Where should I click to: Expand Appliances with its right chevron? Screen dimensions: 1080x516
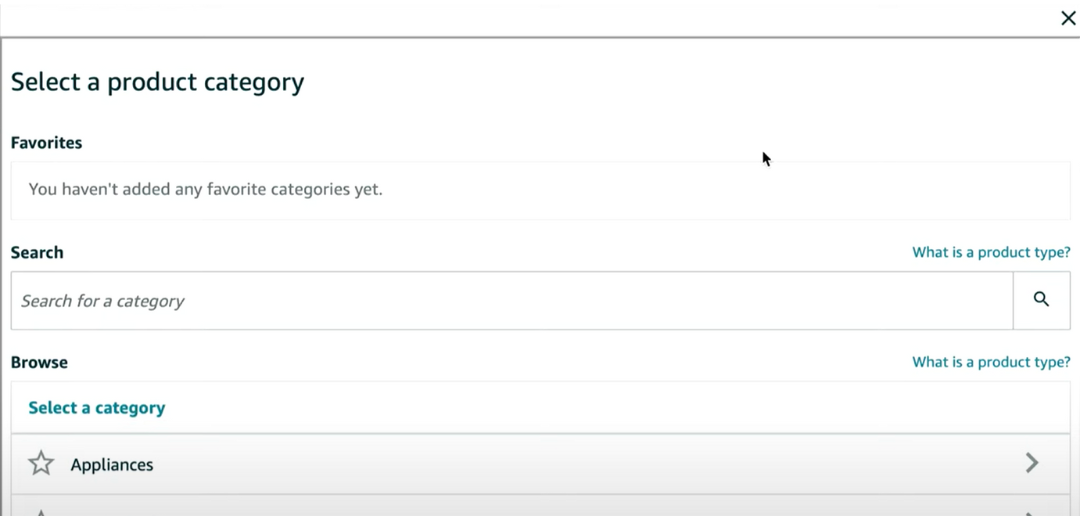click(1031, 463)
